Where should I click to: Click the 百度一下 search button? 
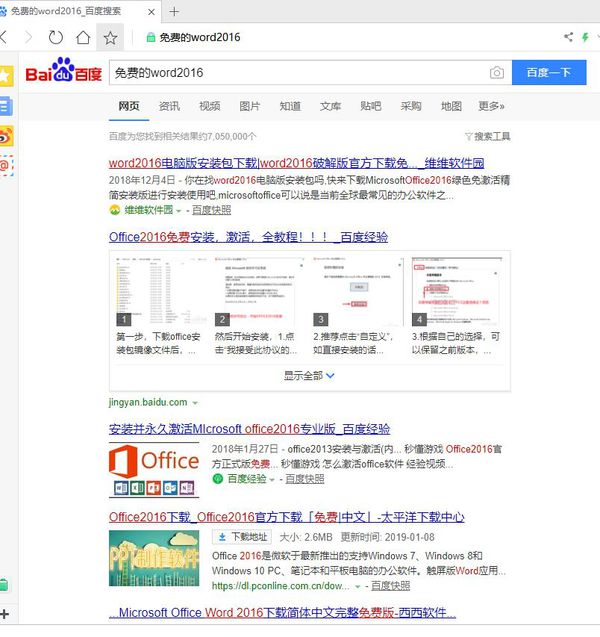549,72
